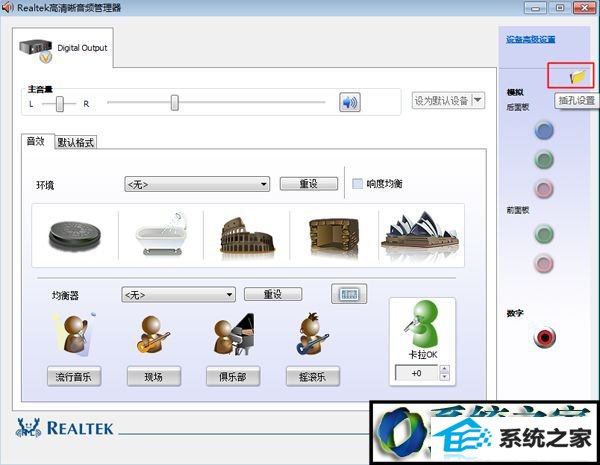Switch to the 默认格式 tab
This screenshot has height=465, width=600.
pyautogui.click(x=76, y=142)
